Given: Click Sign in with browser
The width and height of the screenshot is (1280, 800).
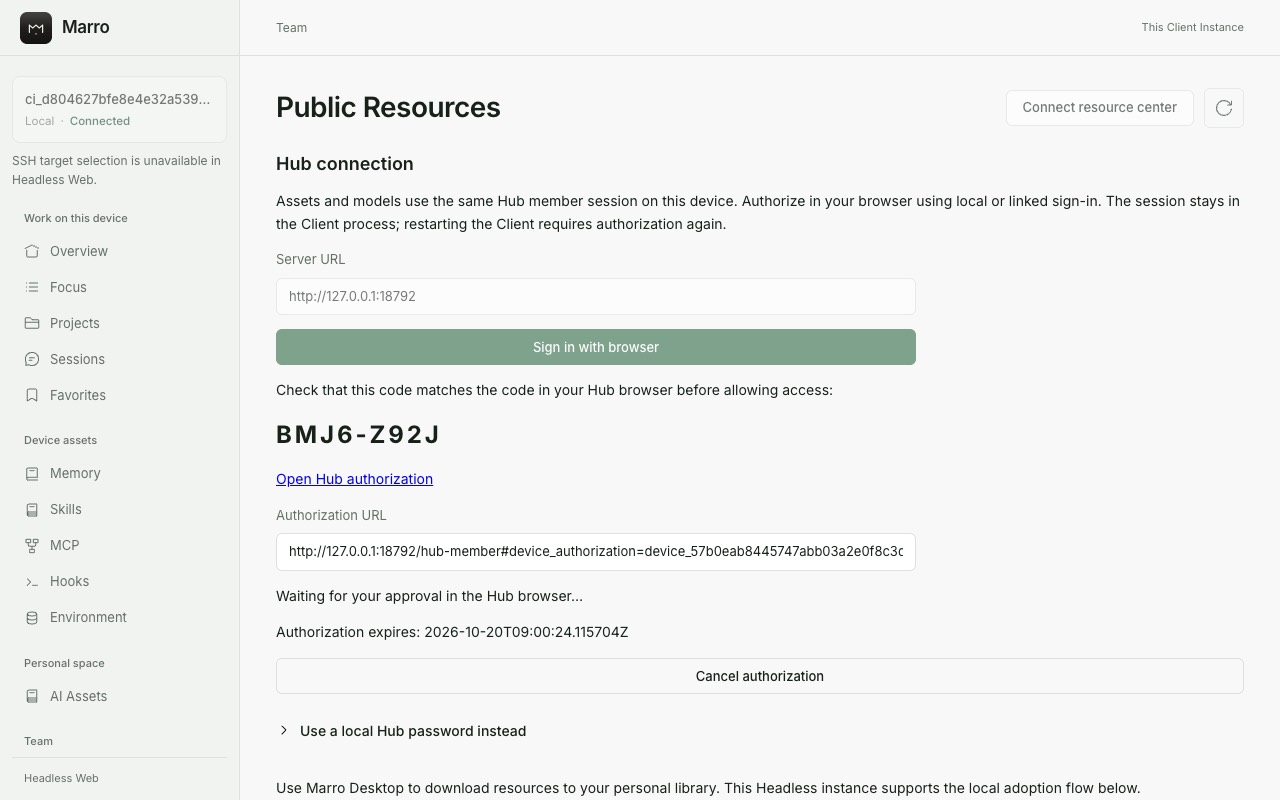Looking at the screenshot, I should [x=596, y=347].
